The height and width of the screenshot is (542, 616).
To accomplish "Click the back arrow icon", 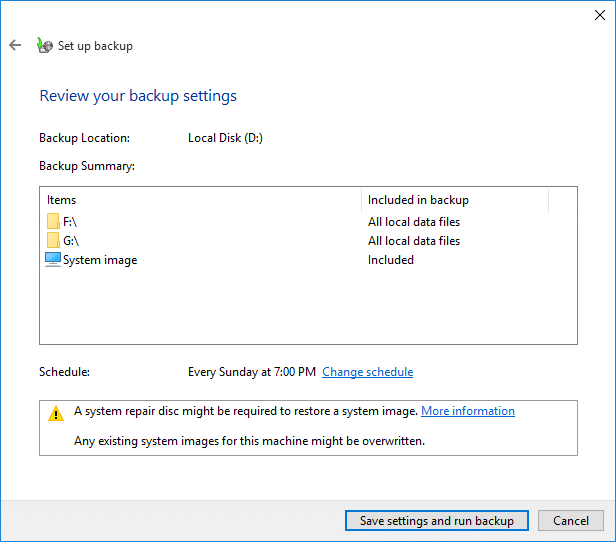I will (15, 45).
